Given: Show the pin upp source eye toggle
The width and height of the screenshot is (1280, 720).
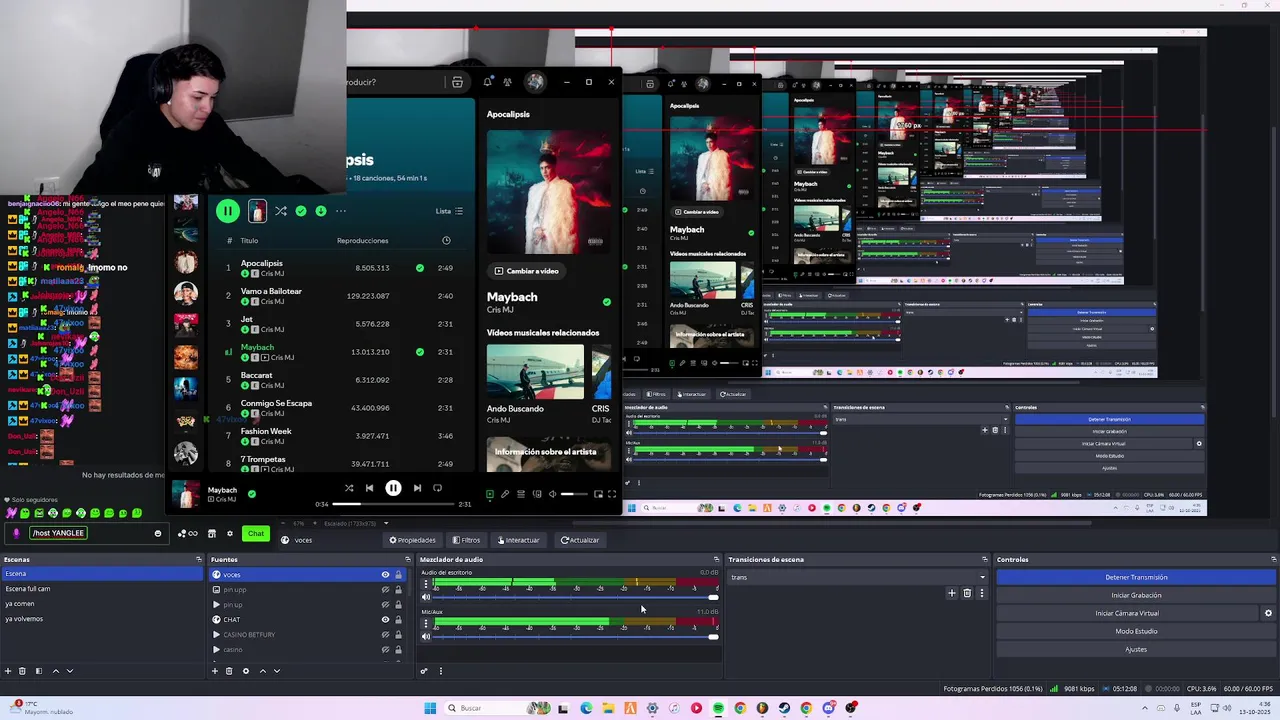Looking at the screenshot, I should point(385,590).
